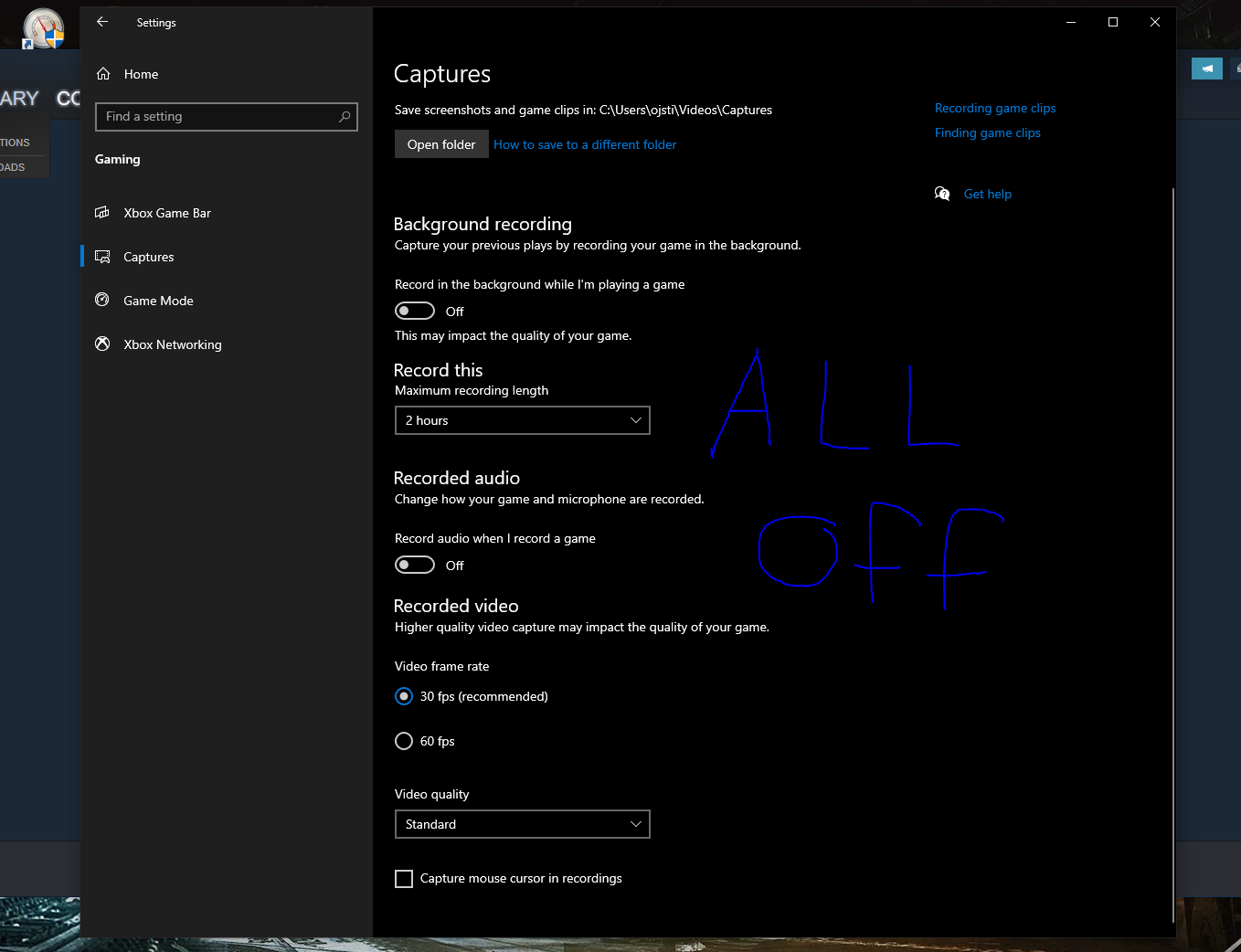Open How to save to a different folder link

[x=585, y=144]
